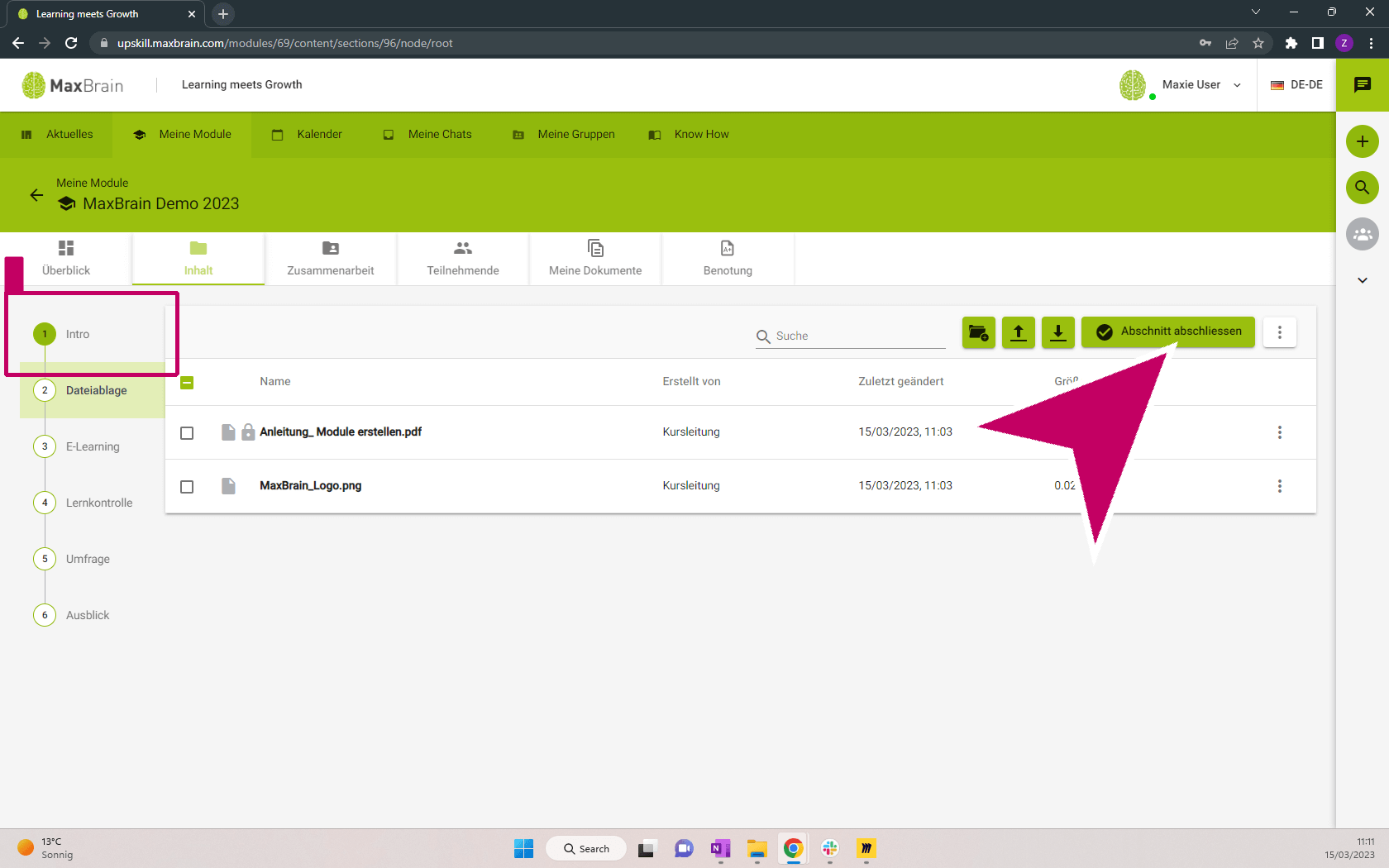This screenshot has height=868, width=1389.
Task: Click the download icon button
Action: click(x=1058, y=332)
